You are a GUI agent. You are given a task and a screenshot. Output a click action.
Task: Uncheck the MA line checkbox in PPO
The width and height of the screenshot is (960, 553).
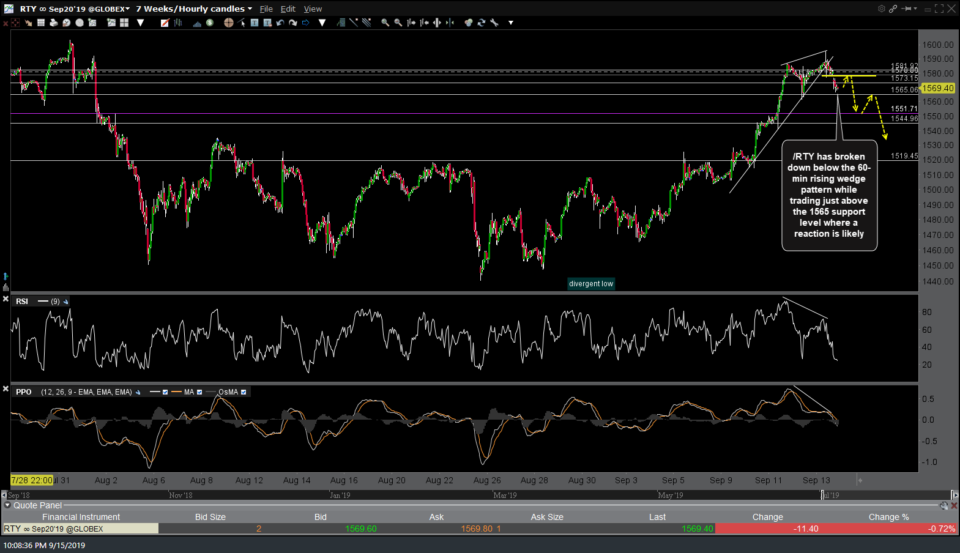200,391
